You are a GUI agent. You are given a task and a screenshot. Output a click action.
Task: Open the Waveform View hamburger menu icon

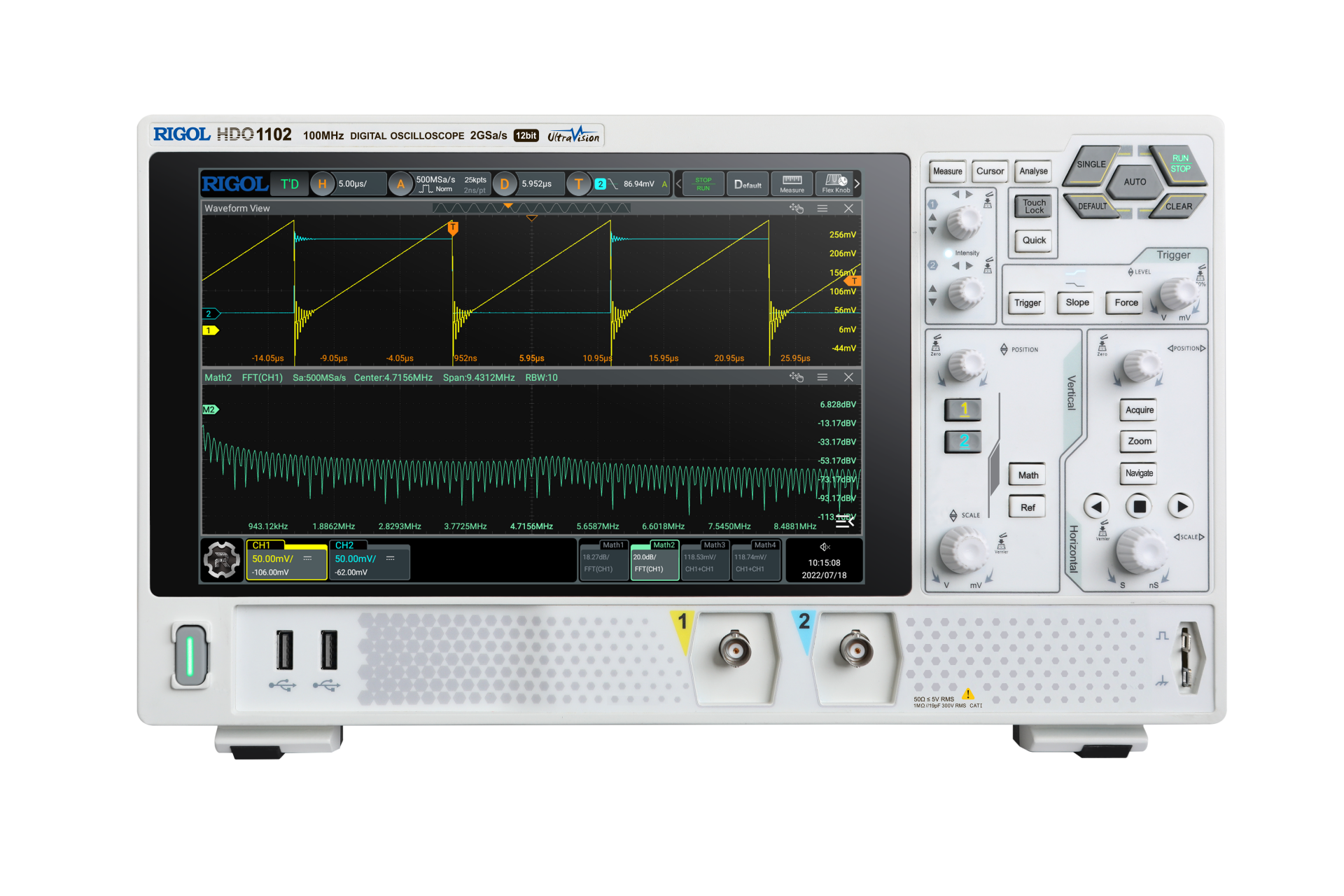tap(822, 208)
